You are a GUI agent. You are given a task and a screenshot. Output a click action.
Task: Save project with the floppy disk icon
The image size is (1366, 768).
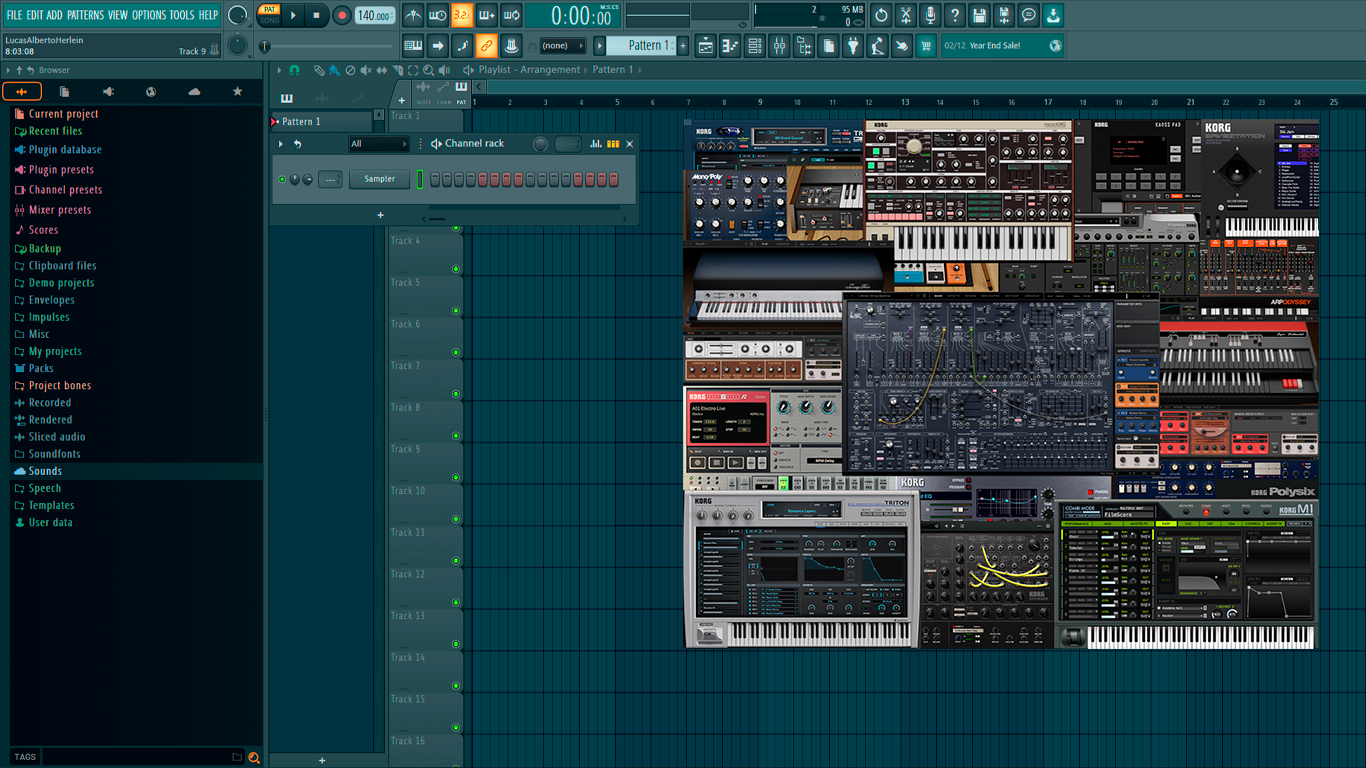[979, 15]
